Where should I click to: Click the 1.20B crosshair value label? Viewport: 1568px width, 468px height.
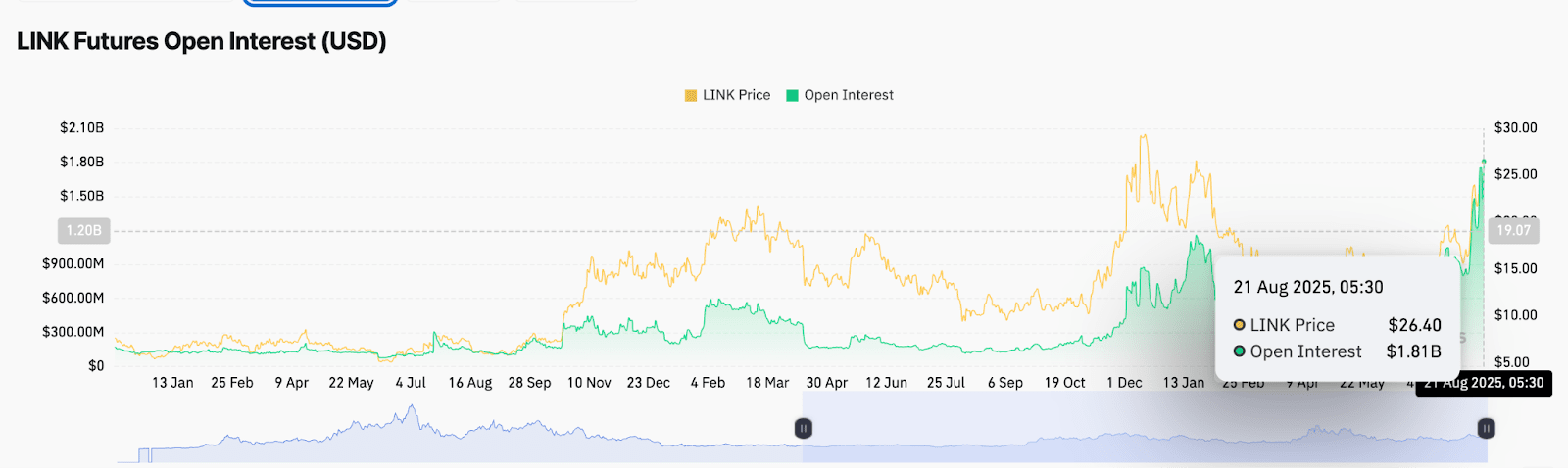[x=83, y=231]
